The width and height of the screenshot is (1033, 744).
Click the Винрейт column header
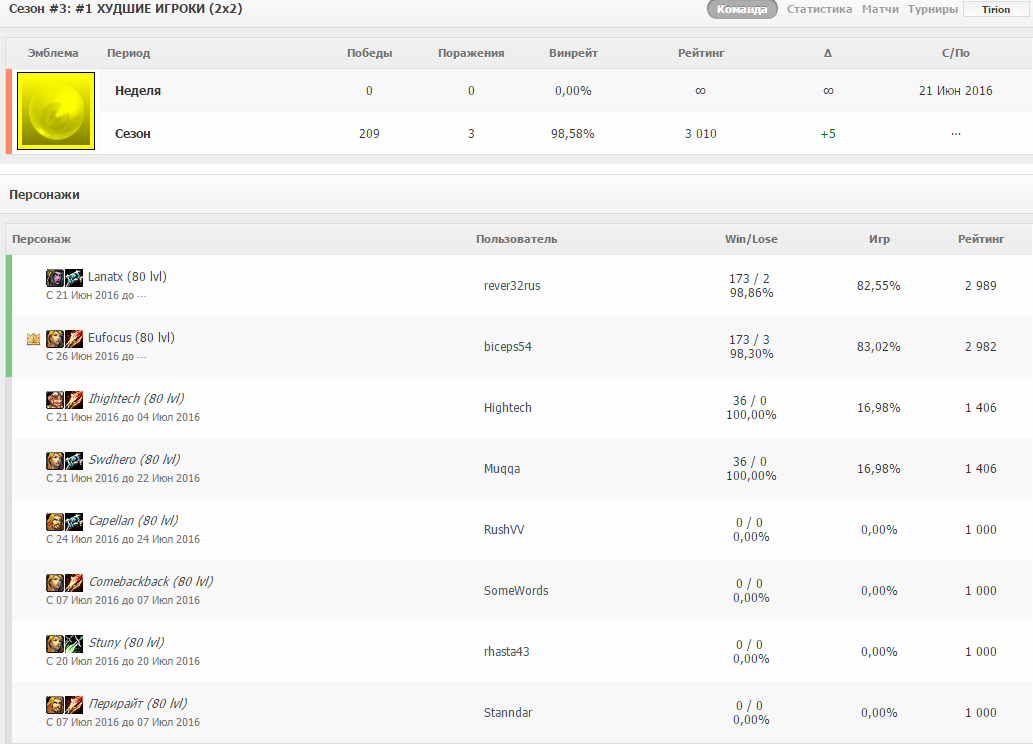coord(573,53)
